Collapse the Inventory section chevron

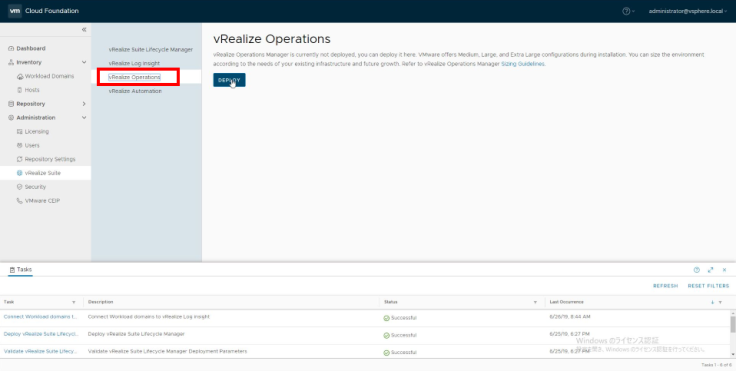tap(84, 62)
